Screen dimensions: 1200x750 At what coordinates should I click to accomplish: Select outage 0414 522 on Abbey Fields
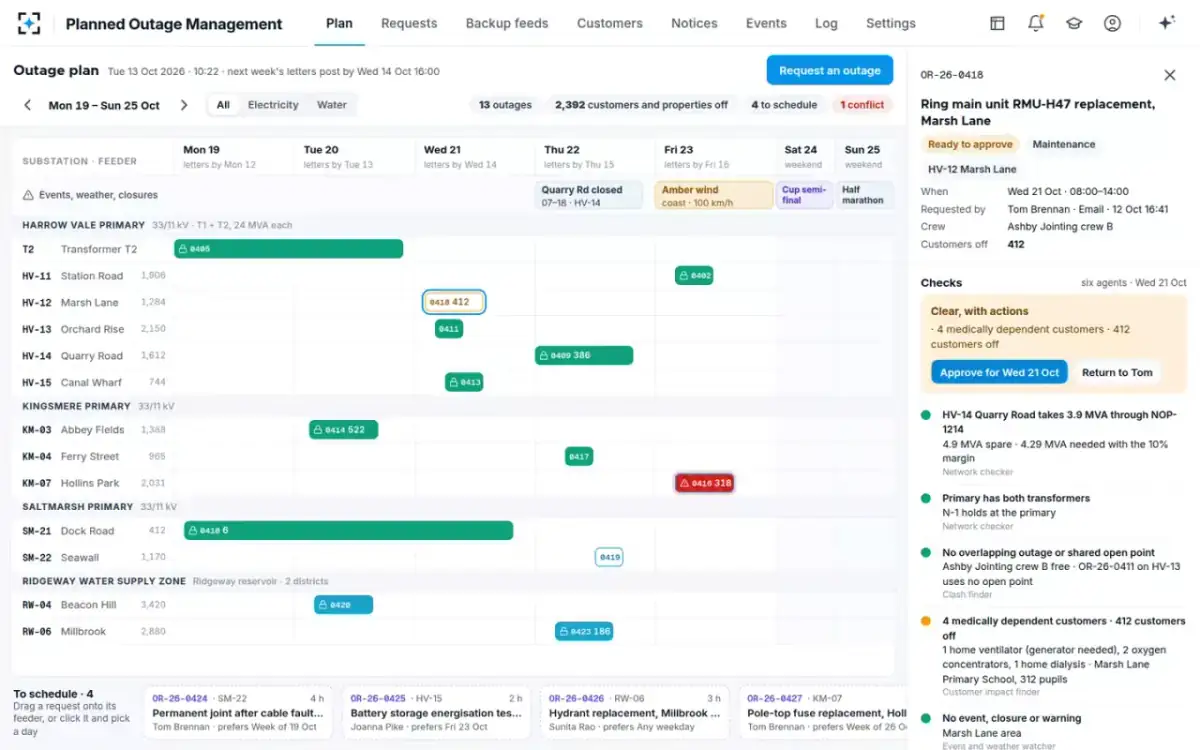click(344, 430)
